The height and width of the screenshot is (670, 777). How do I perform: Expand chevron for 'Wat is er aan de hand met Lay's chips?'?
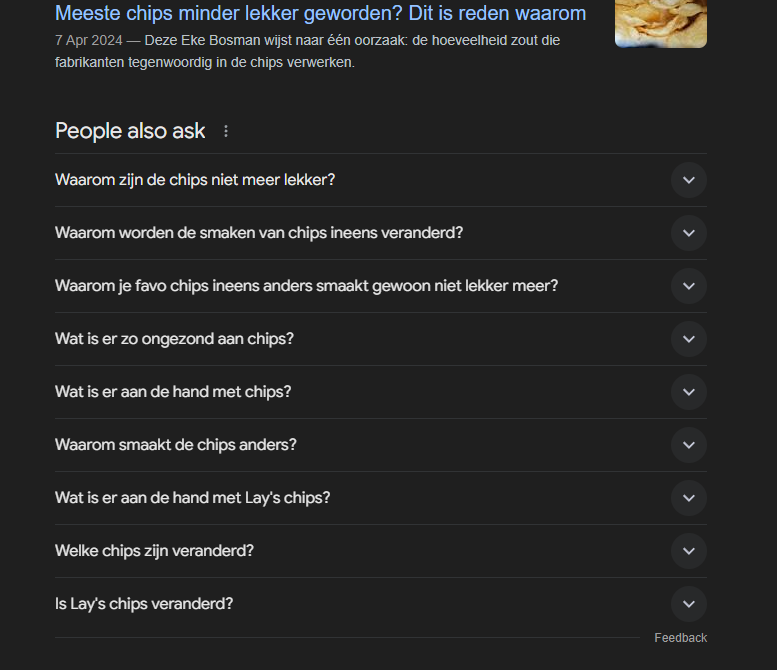pyautogui.click(x=689, y=498)
